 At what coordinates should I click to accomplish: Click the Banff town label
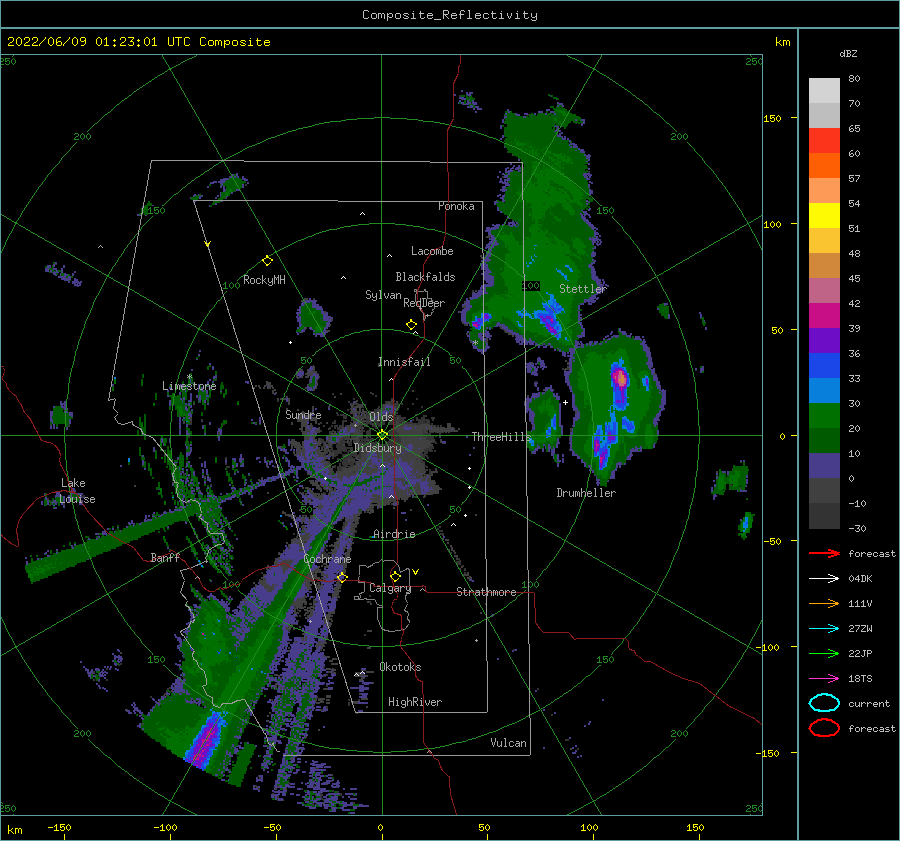click(165, 557)
